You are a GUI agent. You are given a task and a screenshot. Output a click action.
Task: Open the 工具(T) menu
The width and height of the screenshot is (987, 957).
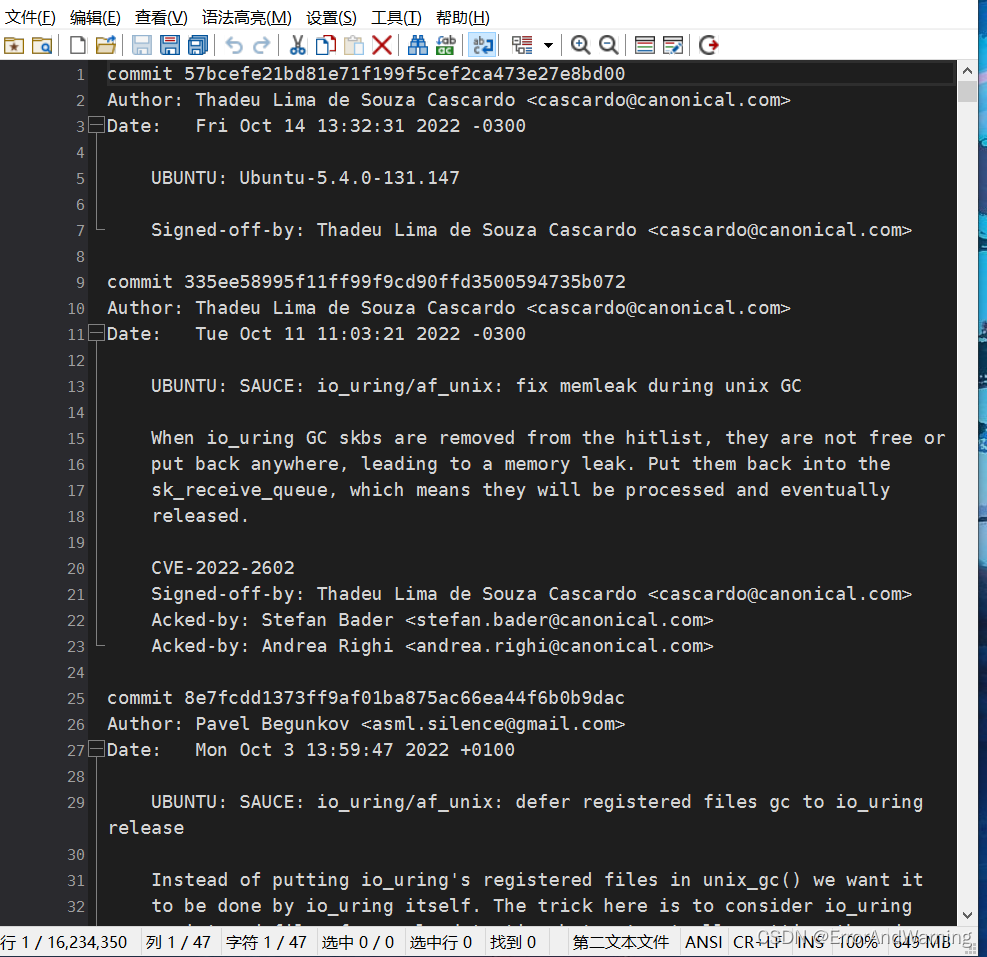point(396,17)
